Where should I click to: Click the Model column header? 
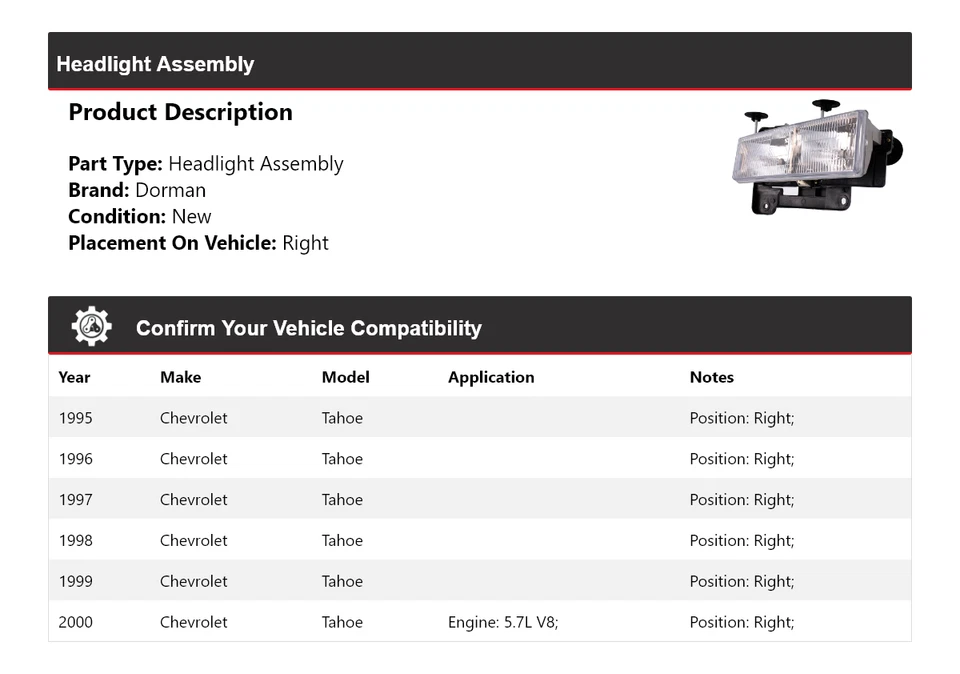point(345,377)
